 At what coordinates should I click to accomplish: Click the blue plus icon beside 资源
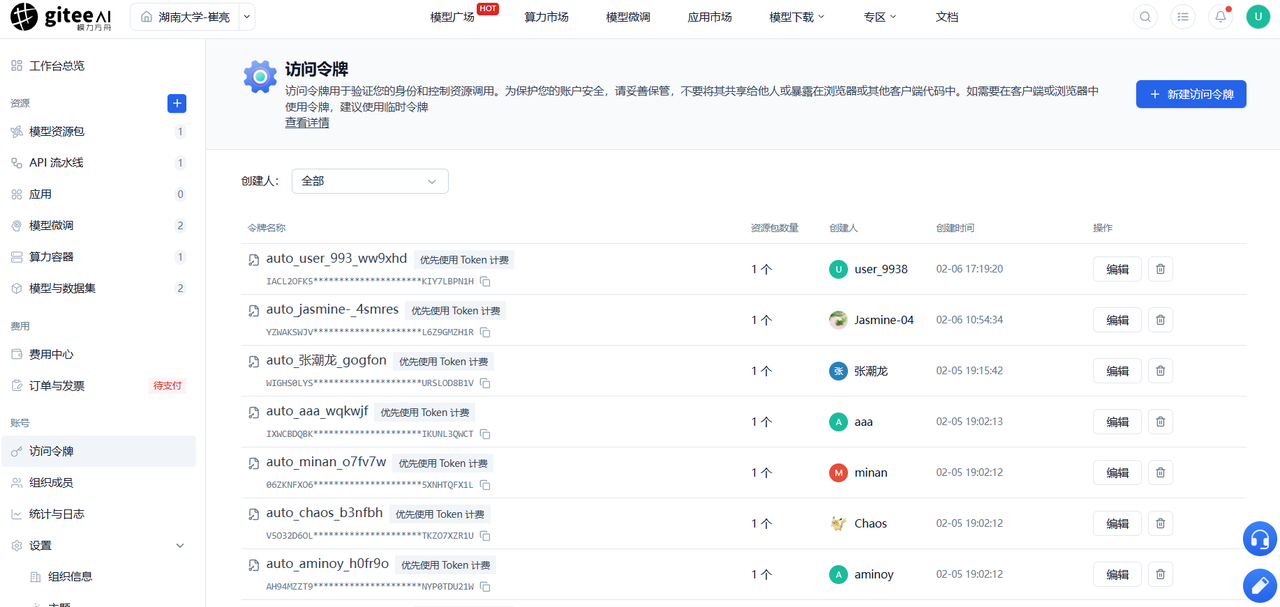coord(177,103)
